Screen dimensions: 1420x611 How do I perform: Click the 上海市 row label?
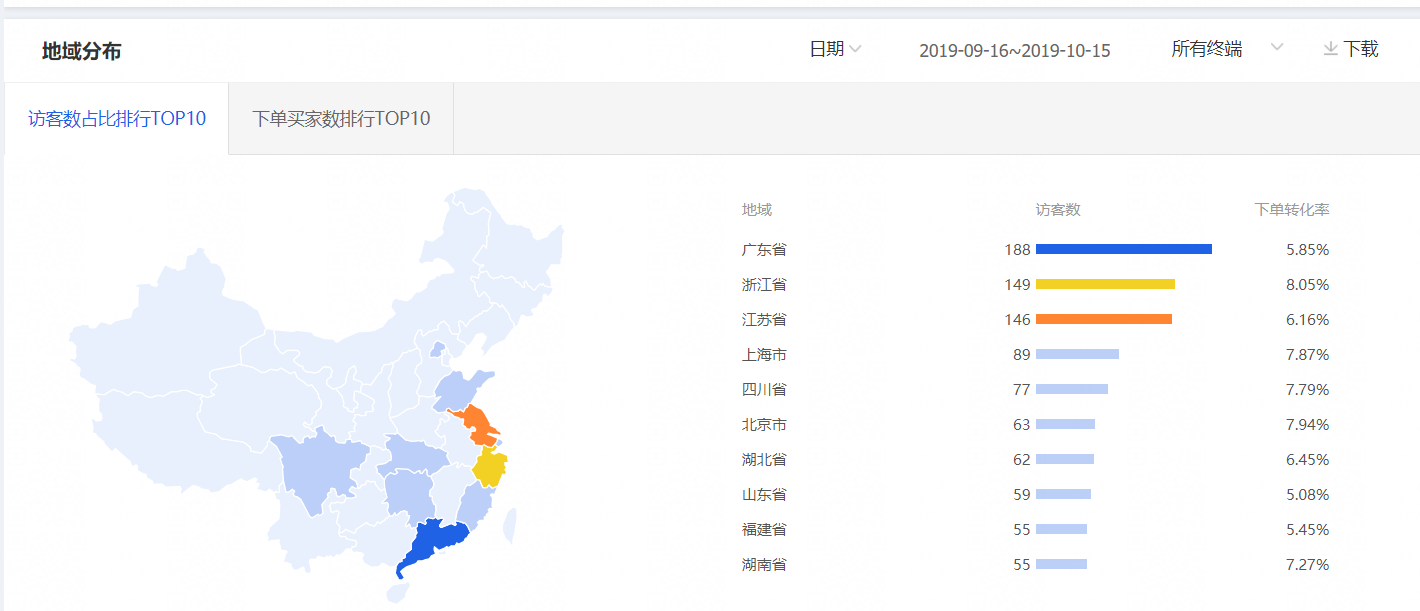click(x=764, y=355)
